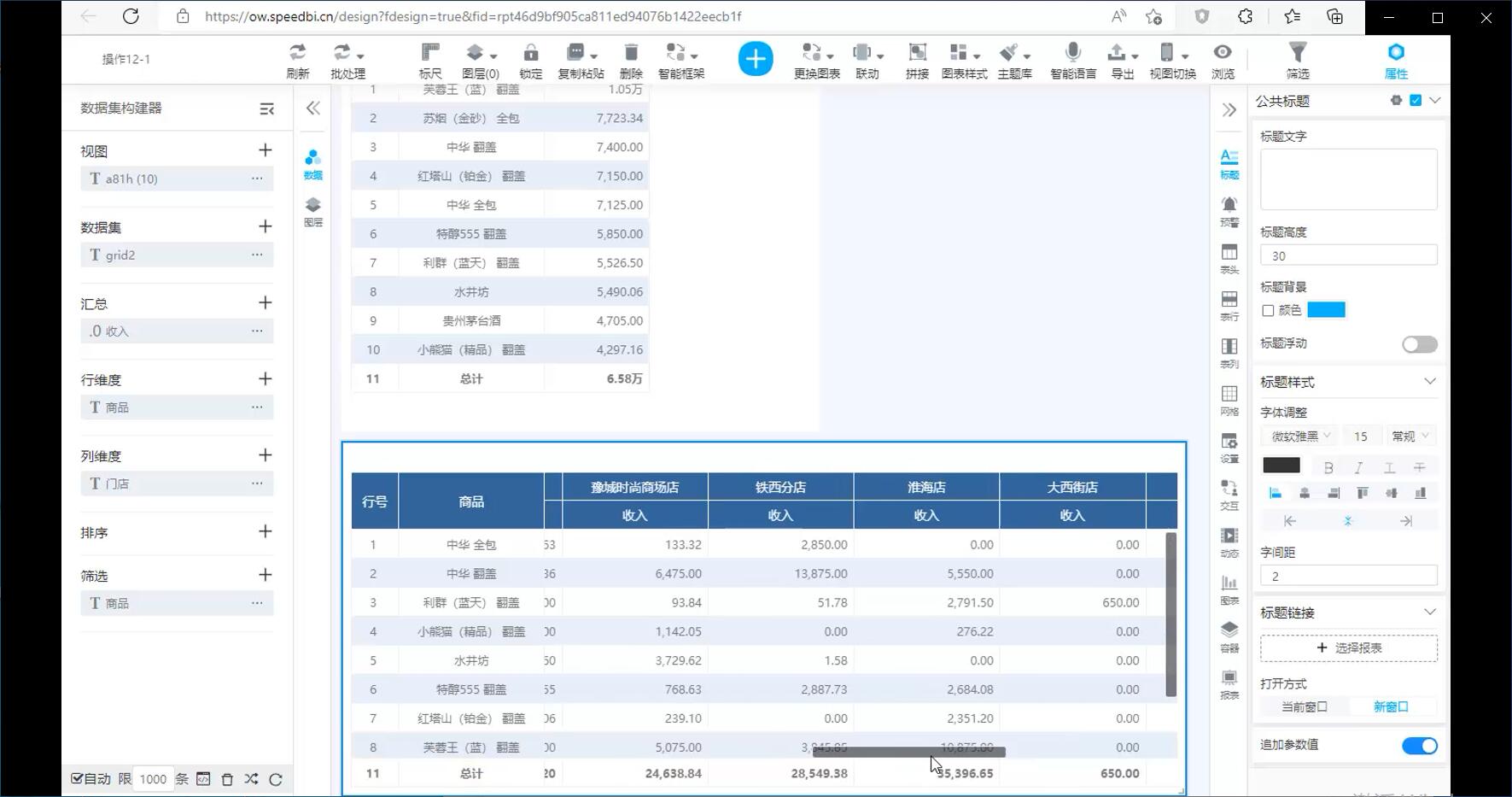
Task: Open the 智能语言 microphone tool
Action: (x=1073, y=60)
